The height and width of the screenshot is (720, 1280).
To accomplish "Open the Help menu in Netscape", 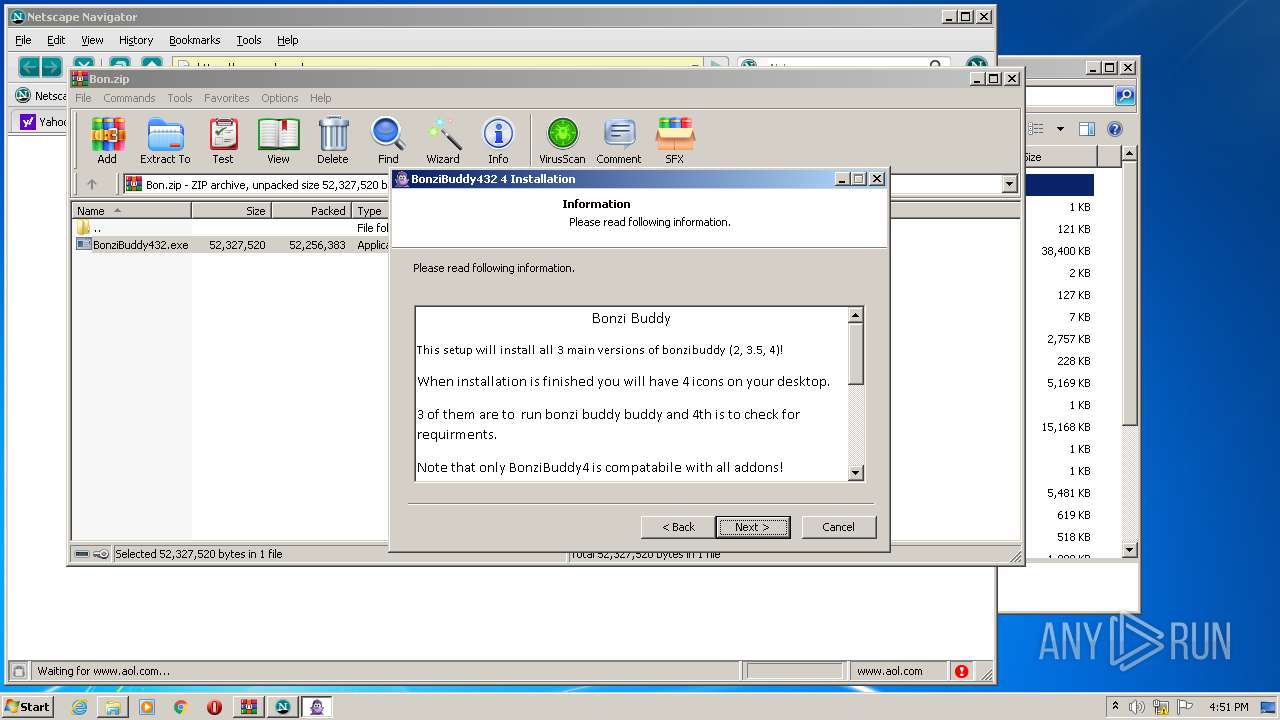I will click(x=288, y=40).
